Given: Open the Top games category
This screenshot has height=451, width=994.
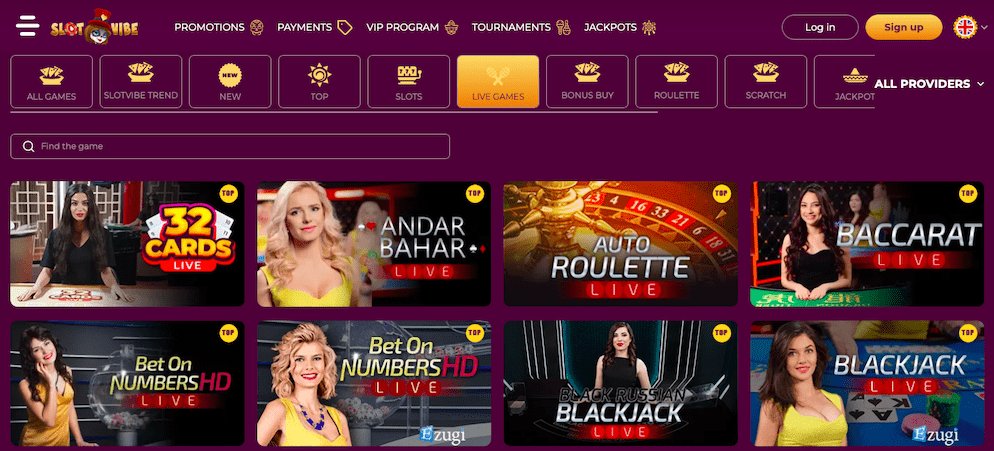Looking at the screenshot, I should click(320, 82).
